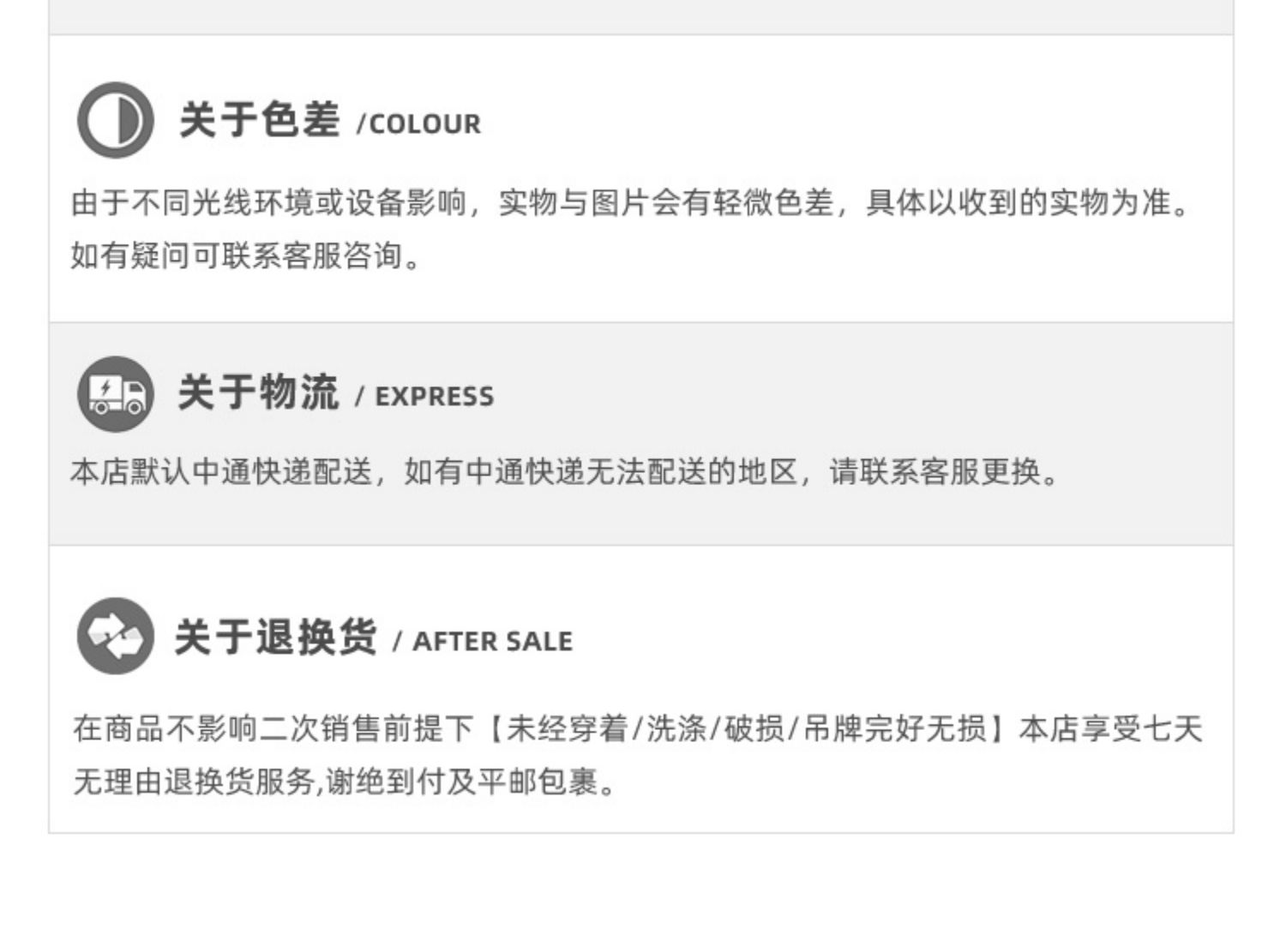
Task: Select the 关于物流 heading
Action: [x=259, y=392]
